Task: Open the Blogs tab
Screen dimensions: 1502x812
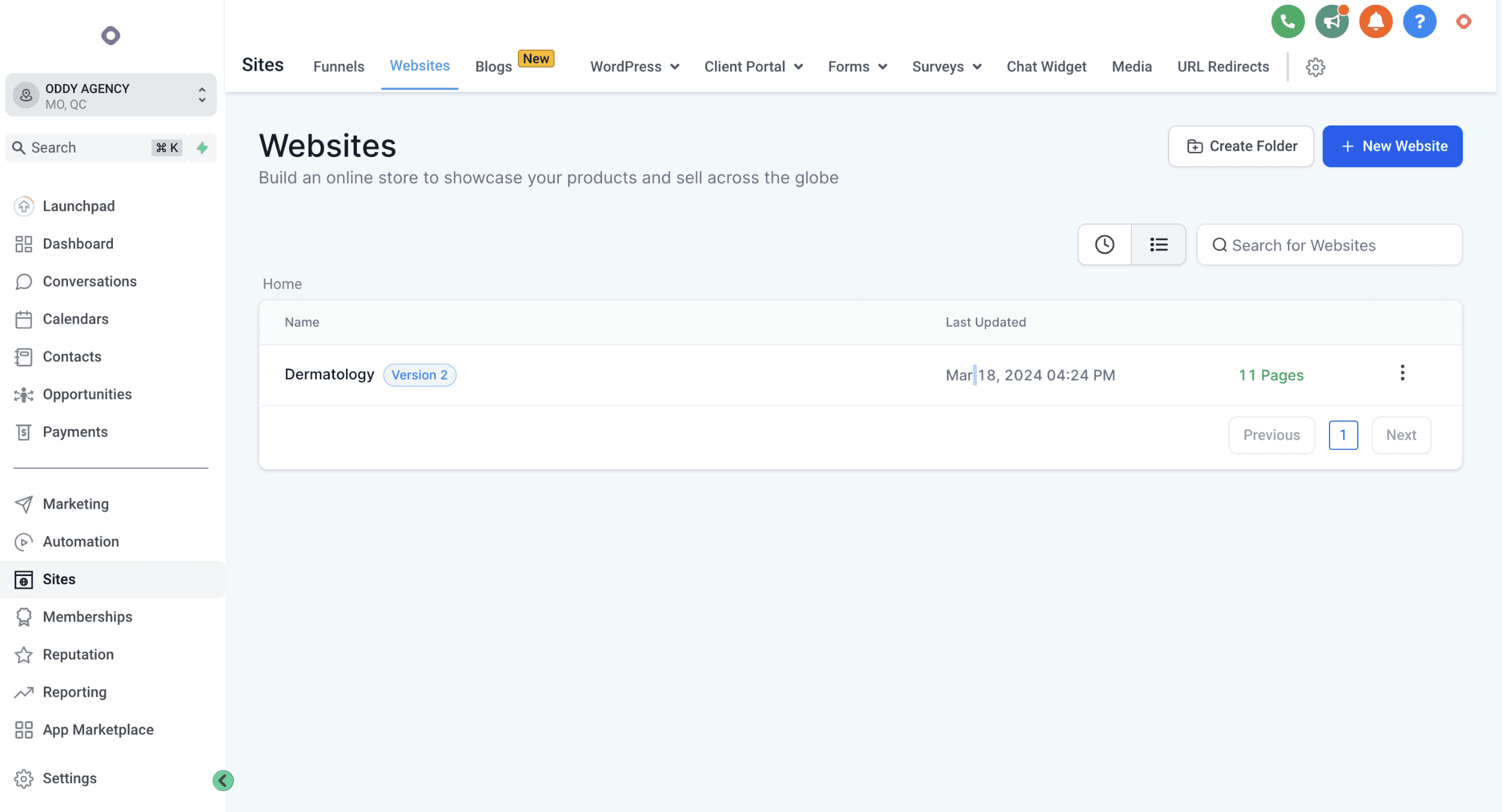Action: (x=493, y=67)
